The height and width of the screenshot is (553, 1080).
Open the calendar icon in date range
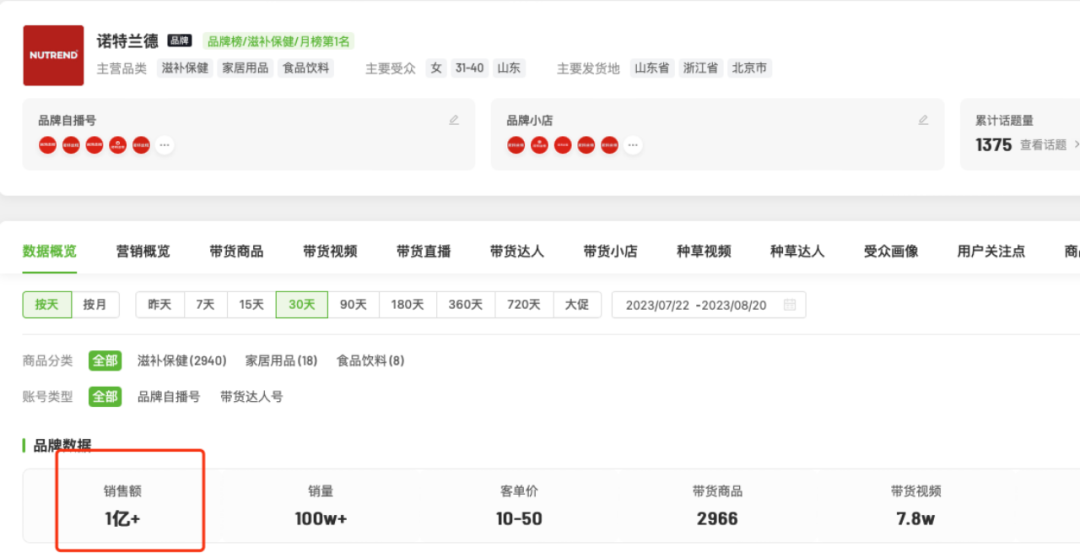(x=789, y=304)
